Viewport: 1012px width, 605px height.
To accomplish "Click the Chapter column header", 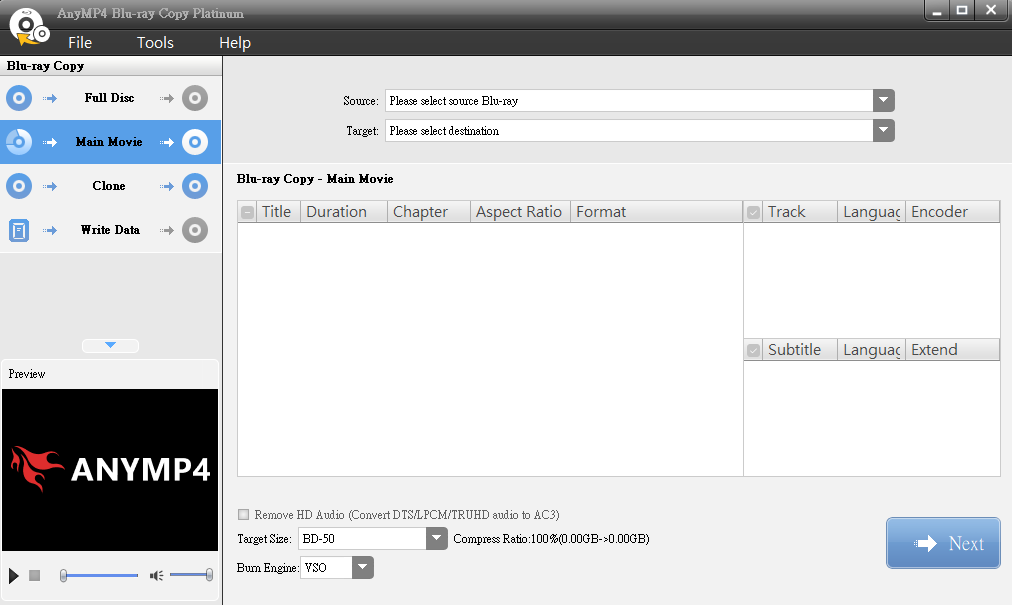I will [429, 212].
